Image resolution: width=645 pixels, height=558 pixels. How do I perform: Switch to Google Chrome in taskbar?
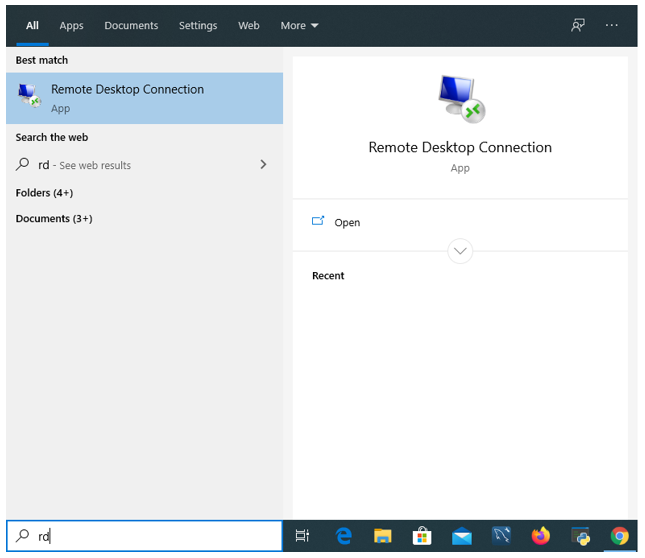click(619, 536)
